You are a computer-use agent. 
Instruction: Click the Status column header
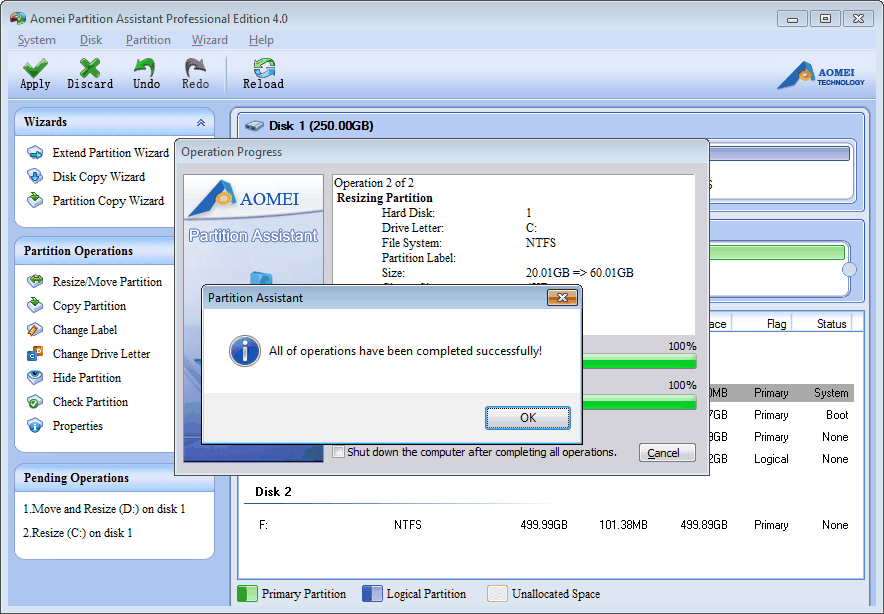[x=831, y=324]
